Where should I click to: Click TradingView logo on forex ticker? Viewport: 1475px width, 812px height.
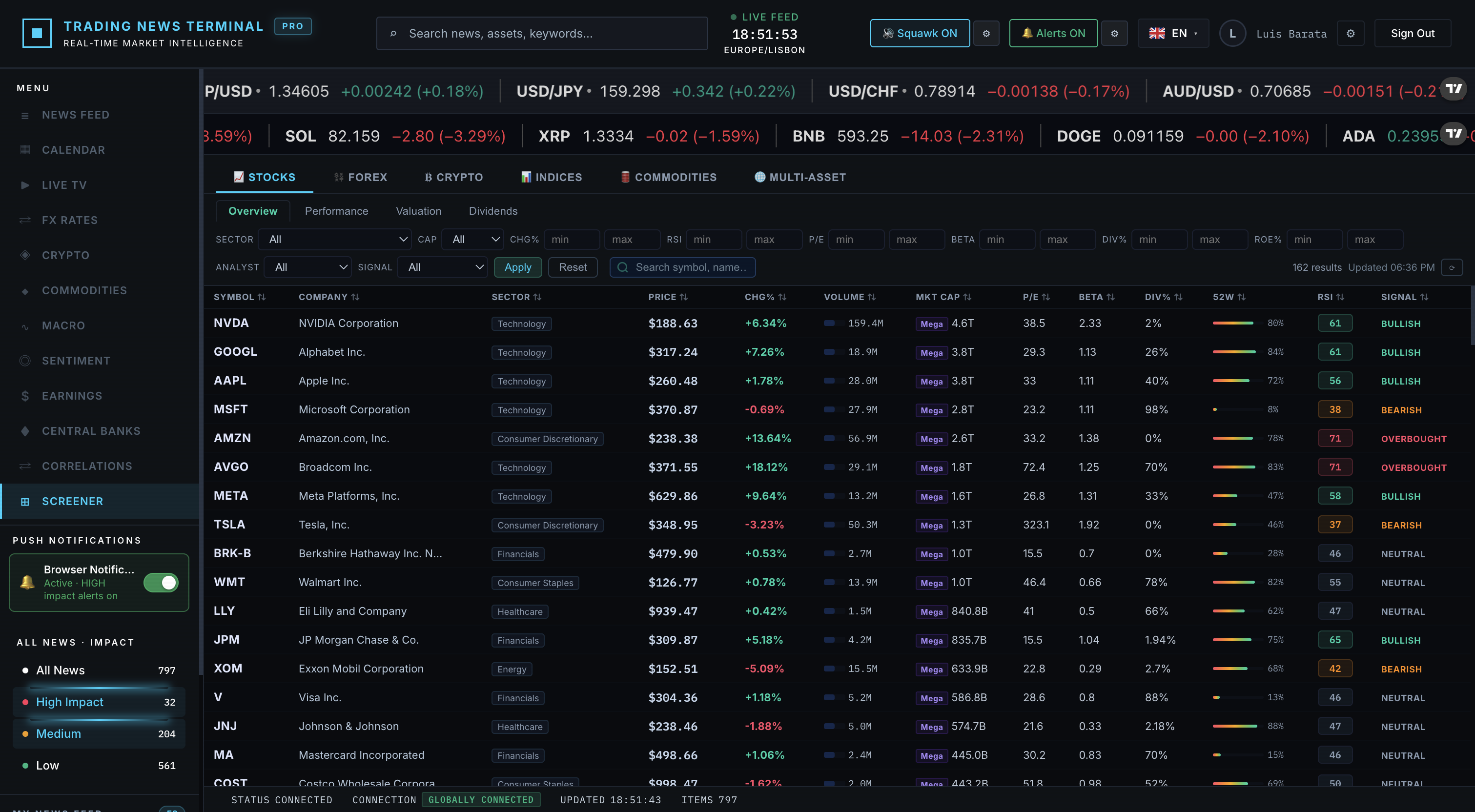pos(1453,88)
